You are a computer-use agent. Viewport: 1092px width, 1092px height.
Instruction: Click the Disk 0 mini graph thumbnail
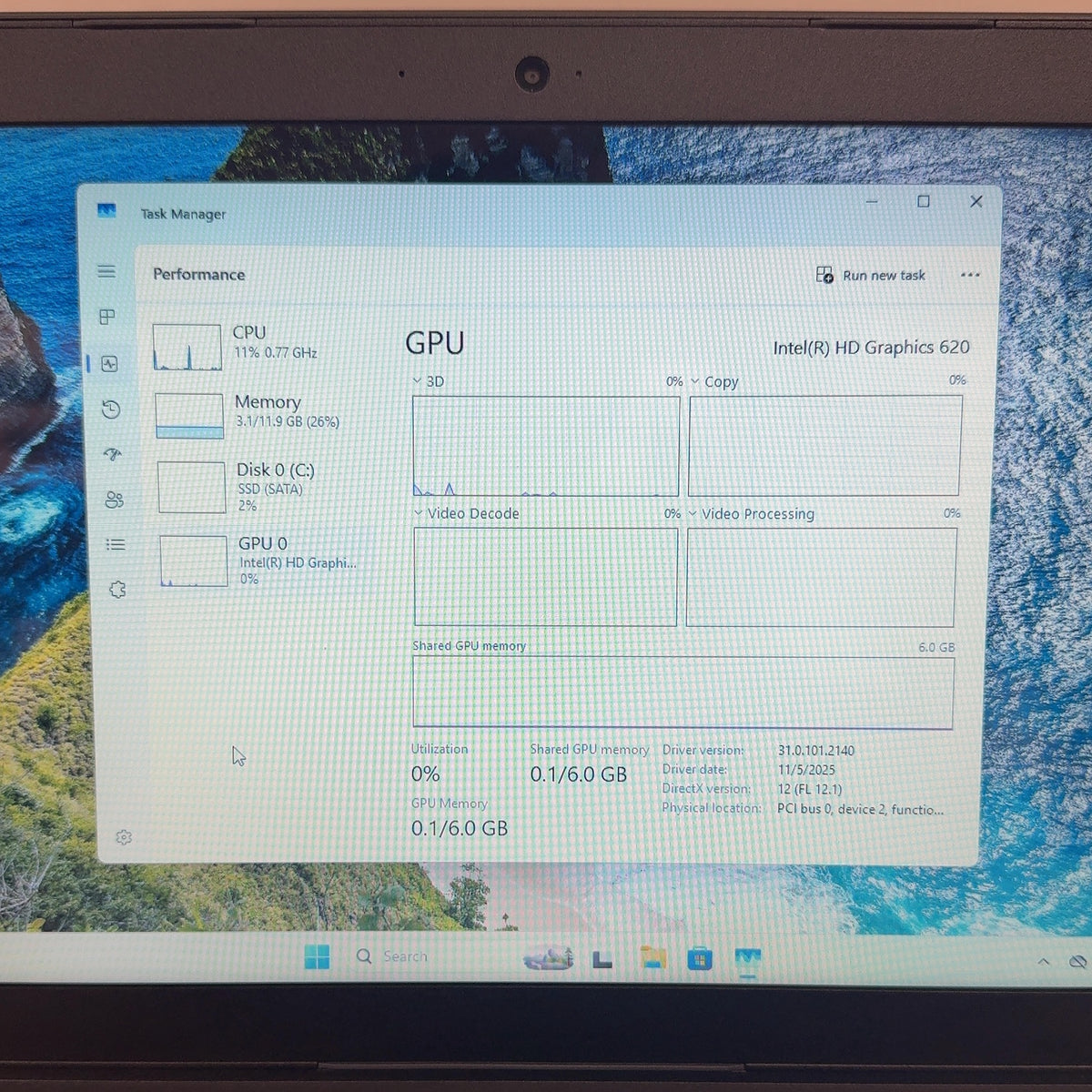tap(192, 487)
